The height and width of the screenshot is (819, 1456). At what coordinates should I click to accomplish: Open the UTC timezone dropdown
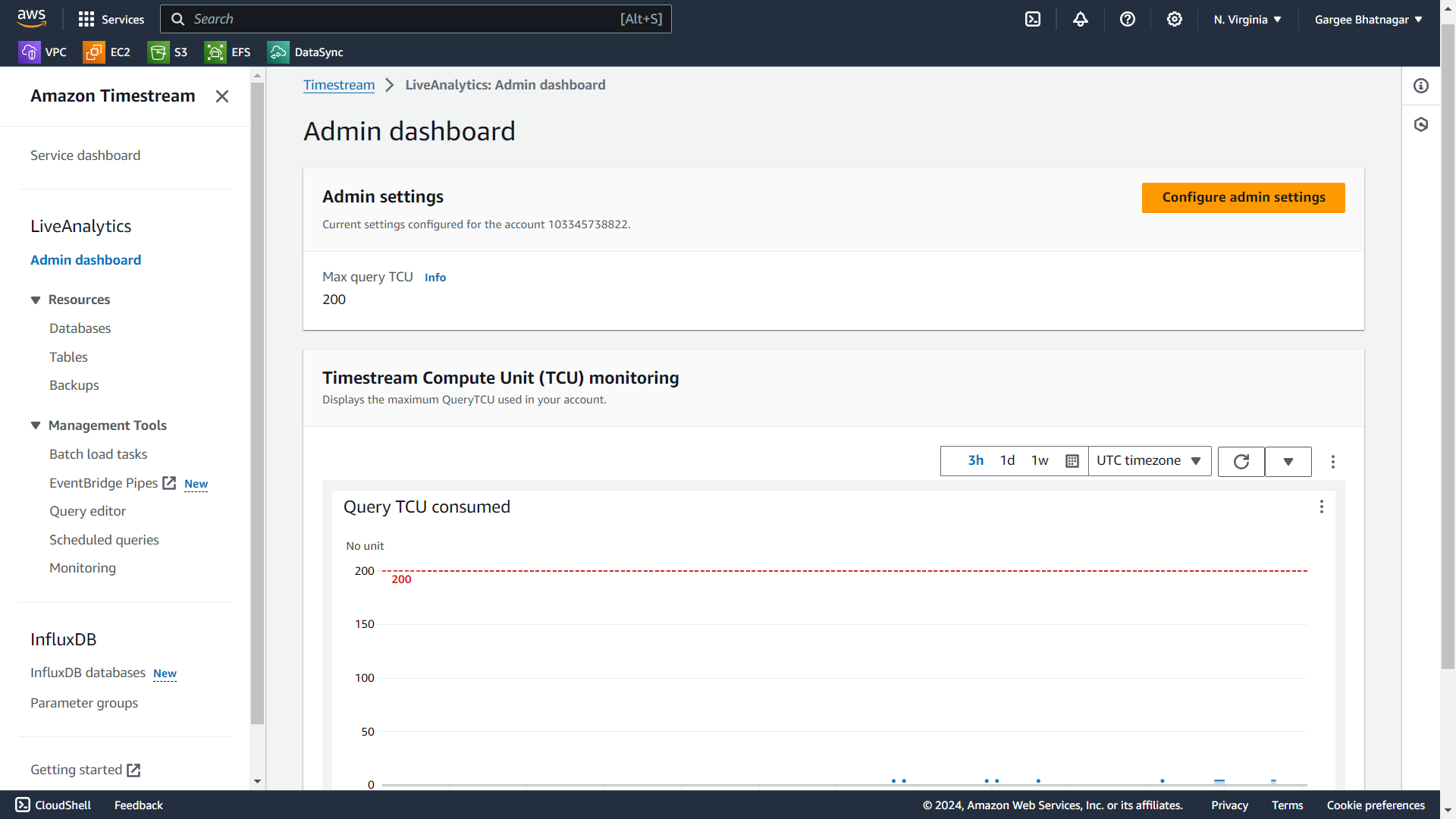pyautogui.click(x=1148, y=460)
